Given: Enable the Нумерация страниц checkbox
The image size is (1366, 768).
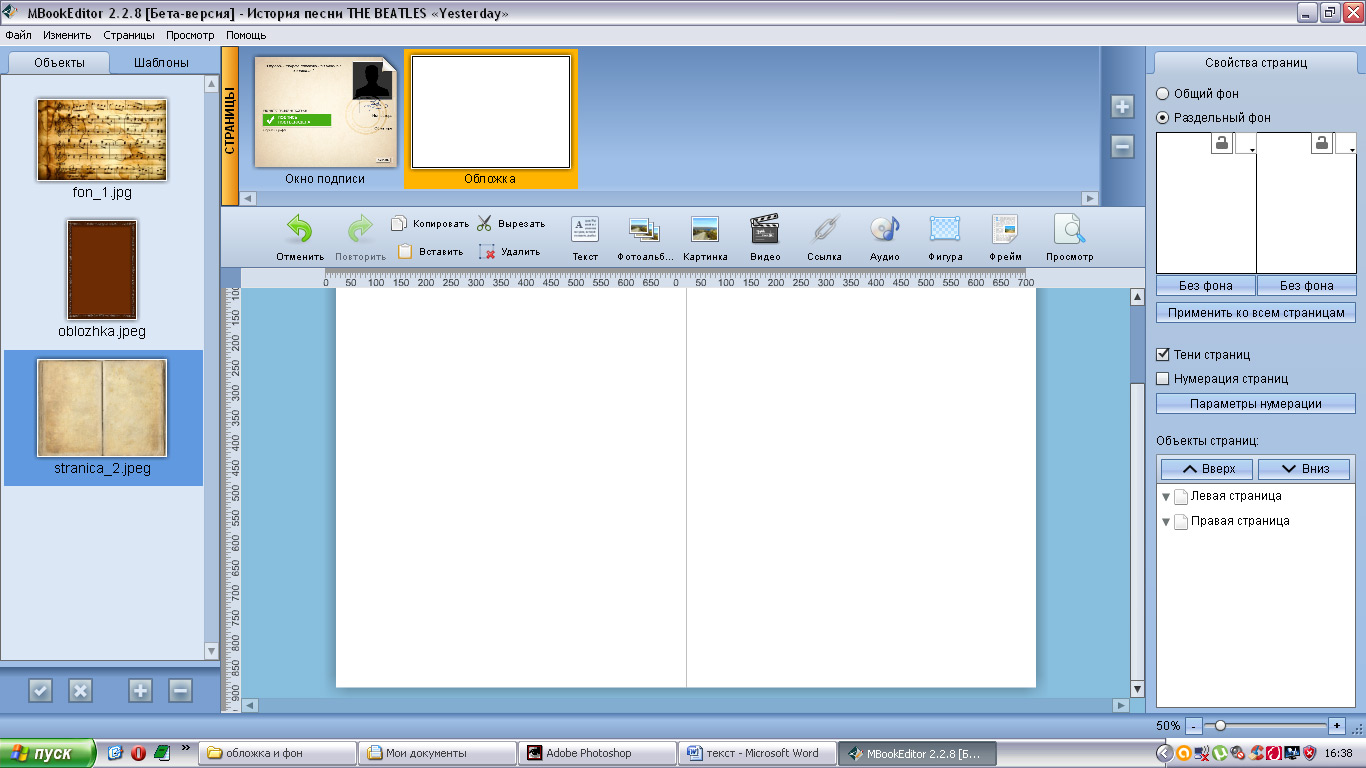Looking at the screenshot, I should (x=1163, y=379).
